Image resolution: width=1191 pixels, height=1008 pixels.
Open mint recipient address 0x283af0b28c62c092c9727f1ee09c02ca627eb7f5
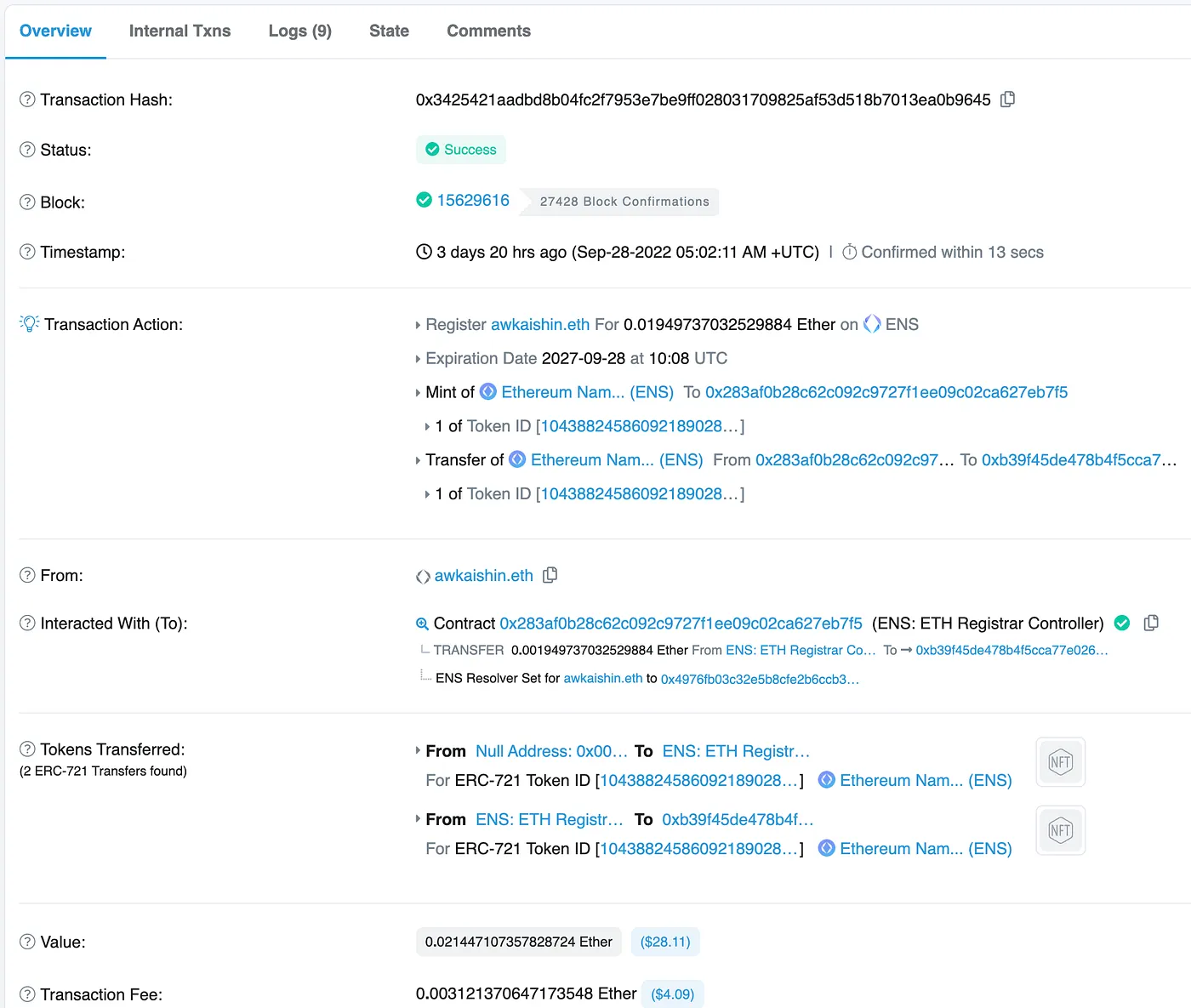point(886,392)
